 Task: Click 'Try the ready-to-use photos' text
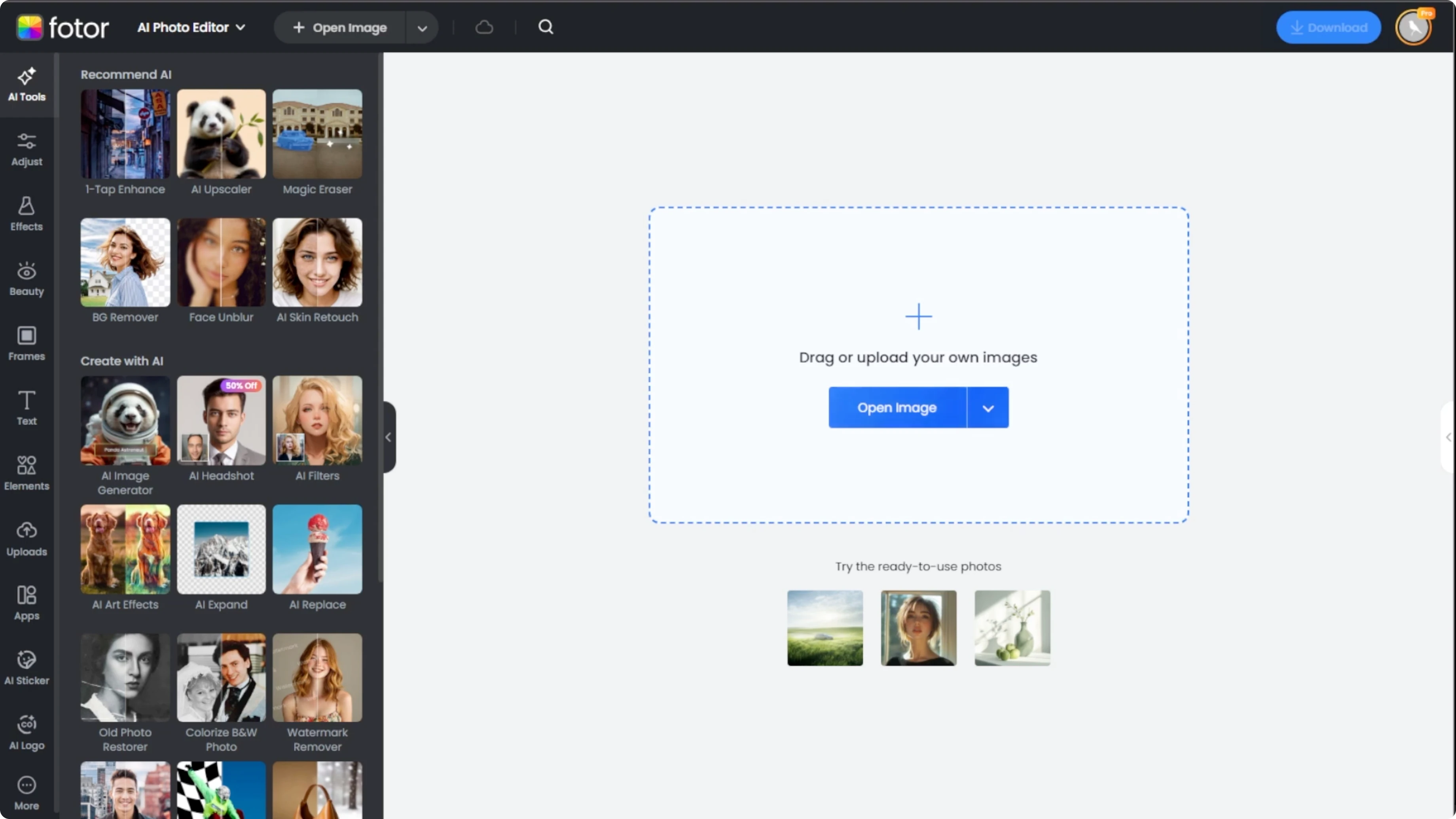(x=918, y=566)
